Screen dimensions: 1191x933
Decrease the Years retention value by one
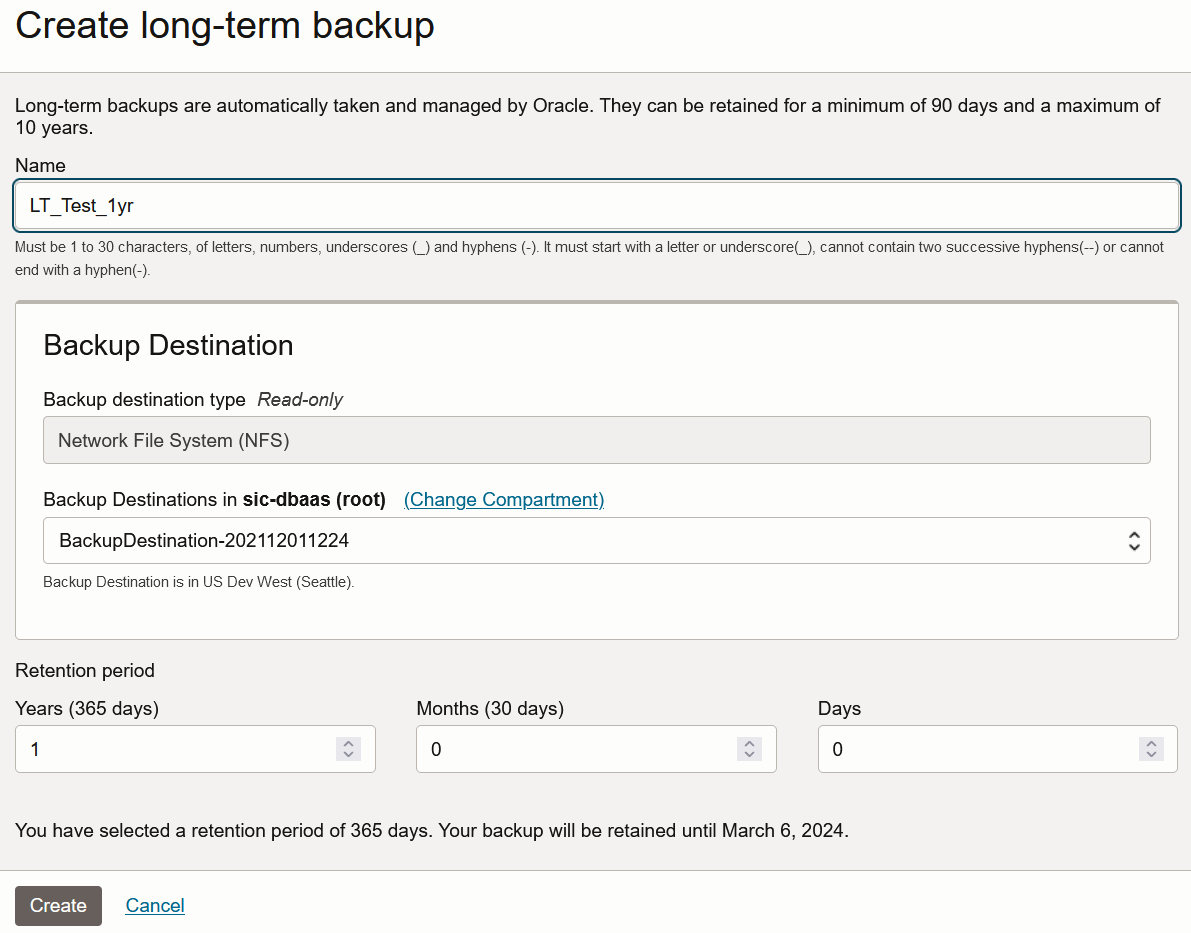[x=348, y=754]
